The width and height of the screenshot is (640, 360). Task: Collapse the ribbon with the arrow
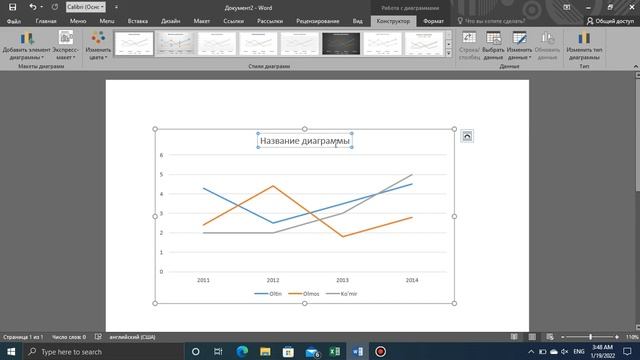(x=636, y=66)
